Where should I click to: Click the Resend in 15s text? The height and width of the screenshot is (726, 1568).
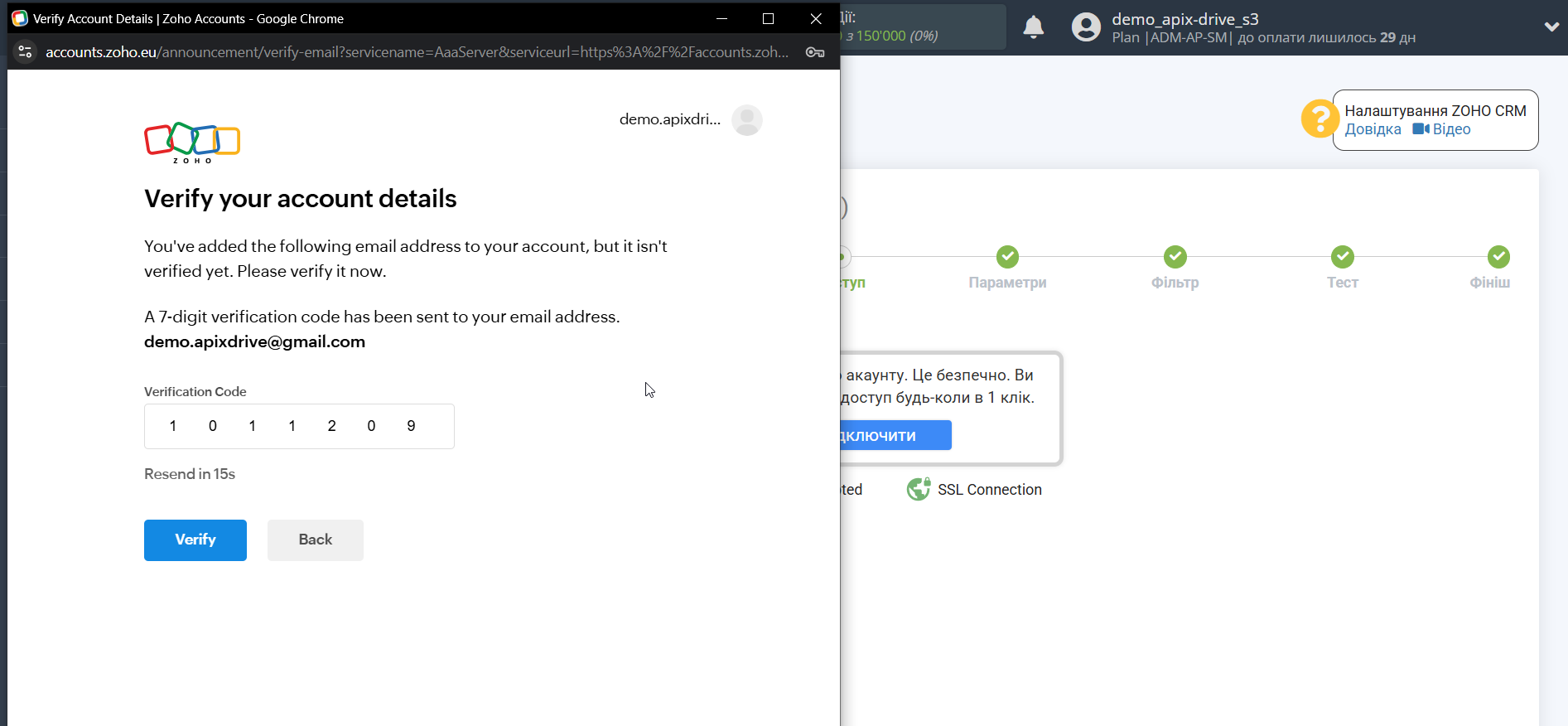(x=190, y=474)
